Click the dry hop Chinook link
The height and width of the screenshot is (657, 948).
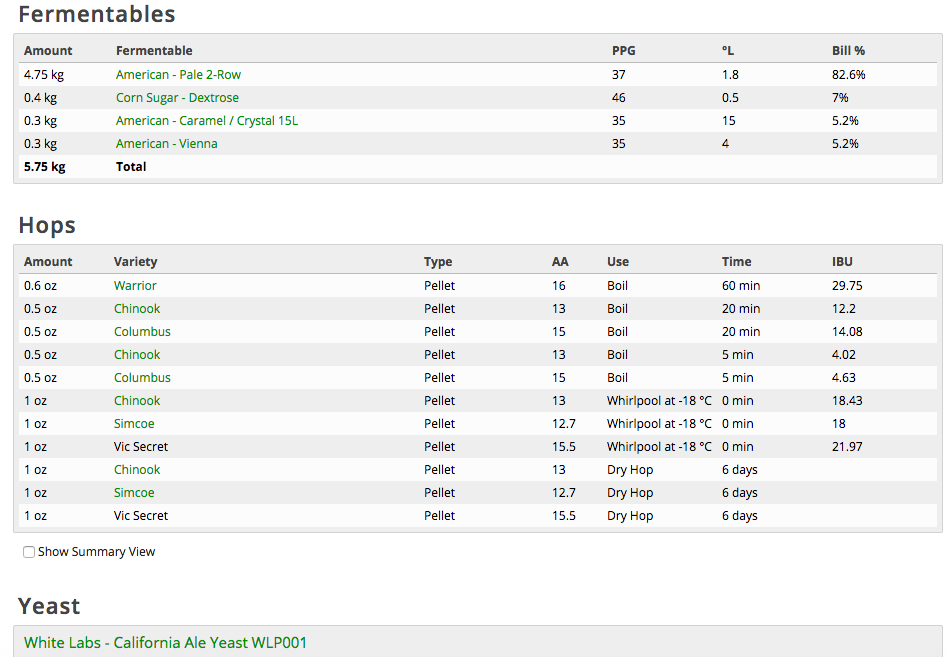[137, 469]
